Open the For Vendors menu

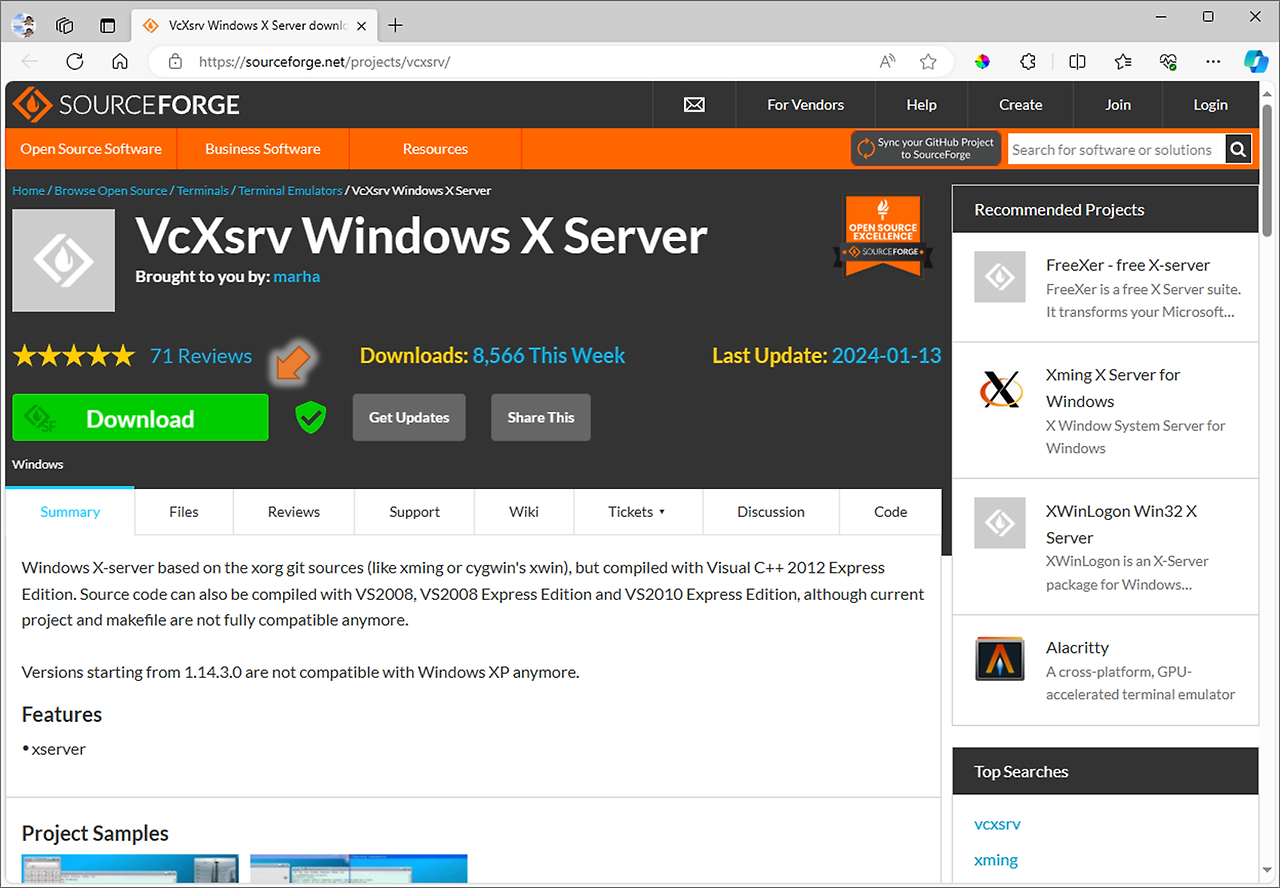805,104
